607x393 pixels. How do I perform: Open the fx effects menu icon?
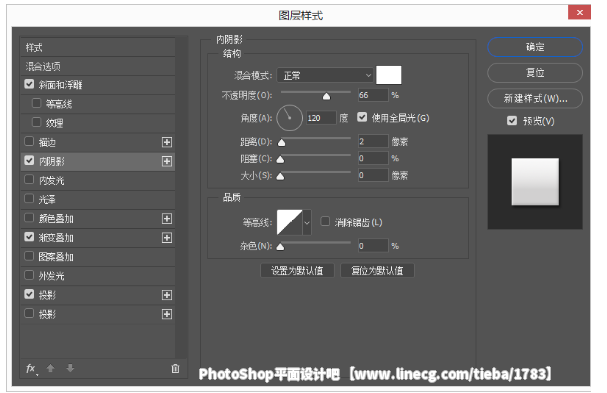pyautogui.click(x=31, y=369)
